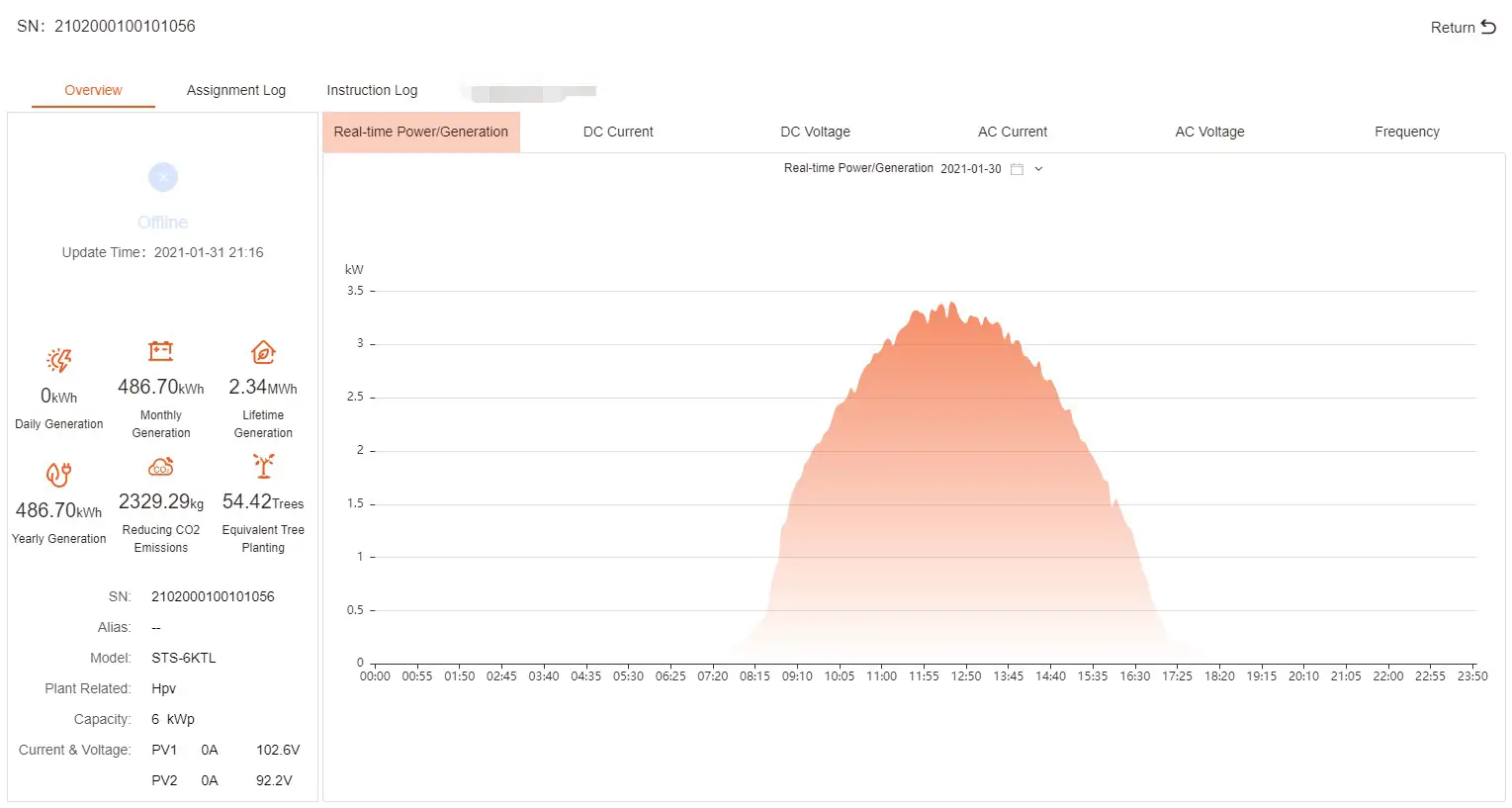Click the 2.34MWh lifetime generation value
The image size is (1512, 808).
[263, 387]
